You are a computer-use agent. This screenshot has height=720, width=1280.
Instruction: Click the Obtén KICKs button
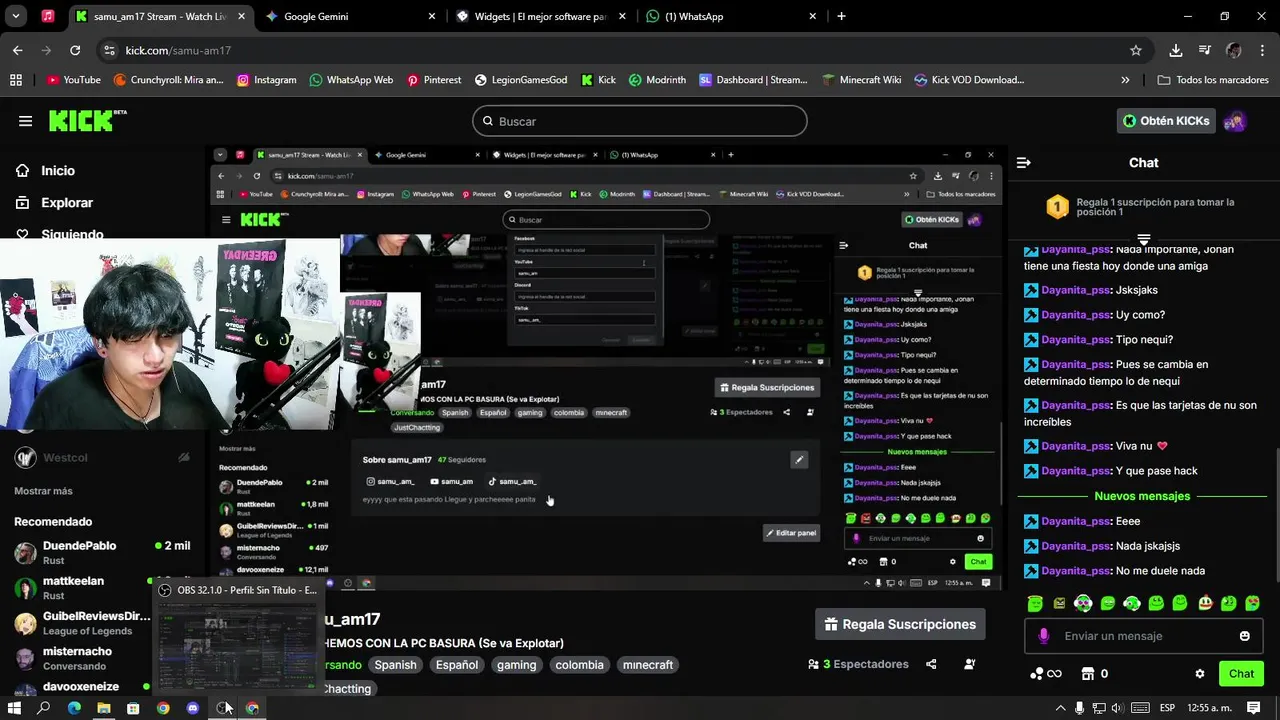(x=1166, y=121)
